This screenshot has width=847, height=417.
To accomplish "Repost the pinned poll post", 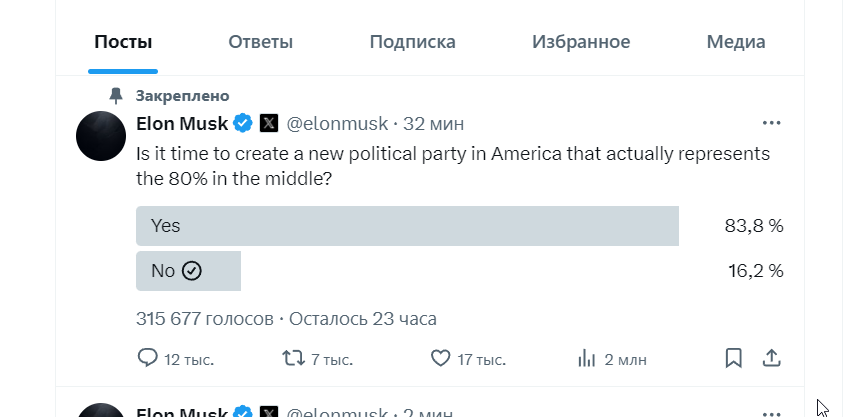I will 293,358.
